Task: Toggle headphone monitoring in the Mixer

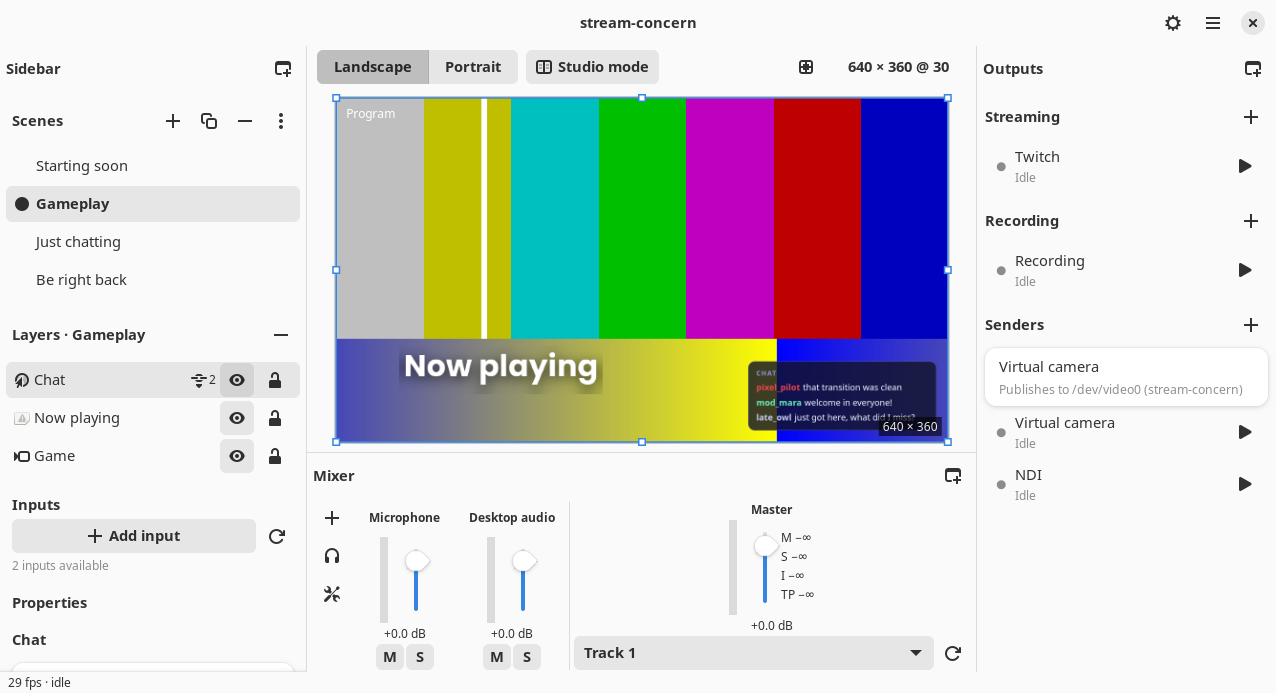Action: [332, 556]
